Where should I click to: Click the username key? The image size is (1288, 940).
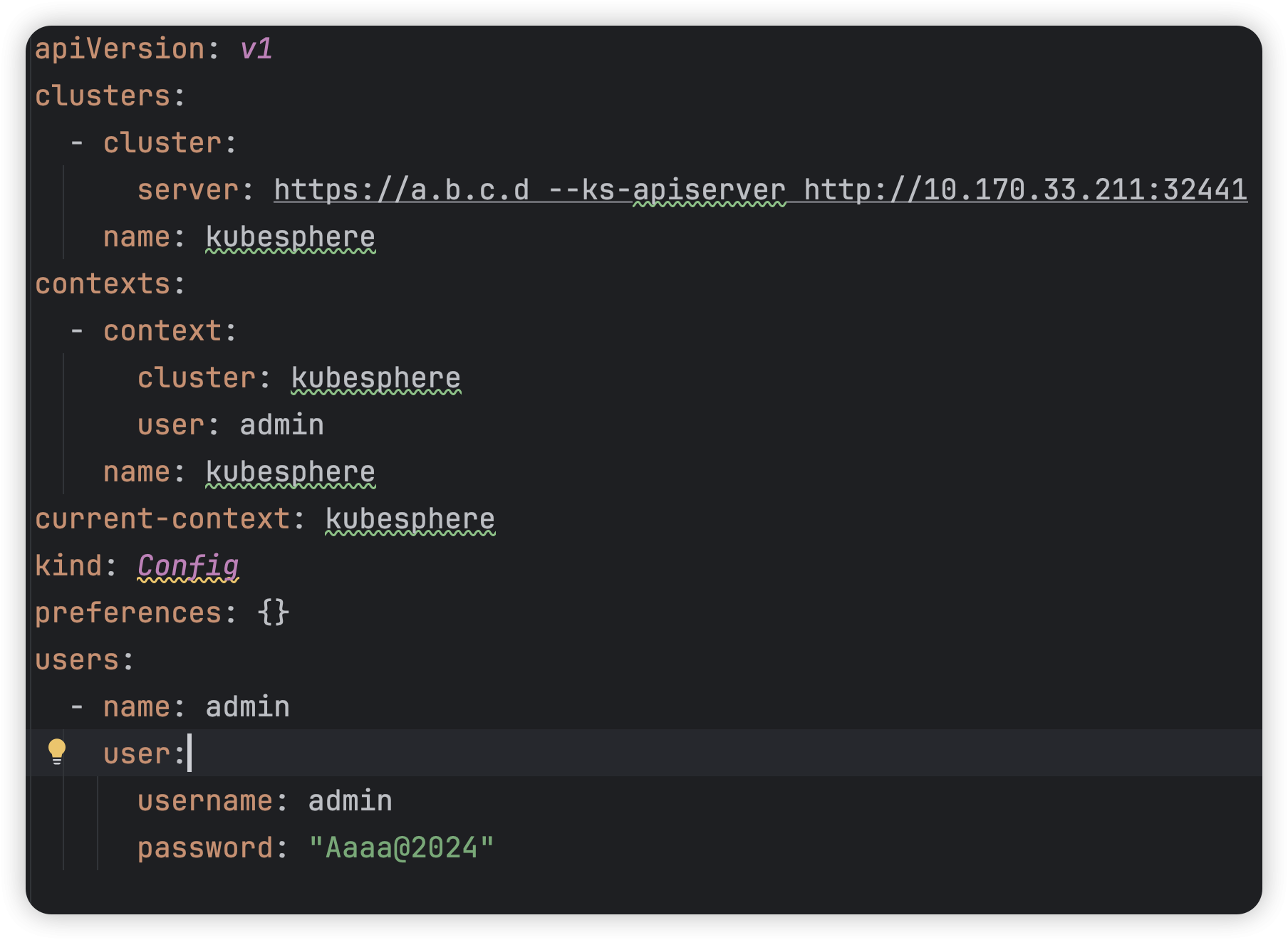click(205, 801)
